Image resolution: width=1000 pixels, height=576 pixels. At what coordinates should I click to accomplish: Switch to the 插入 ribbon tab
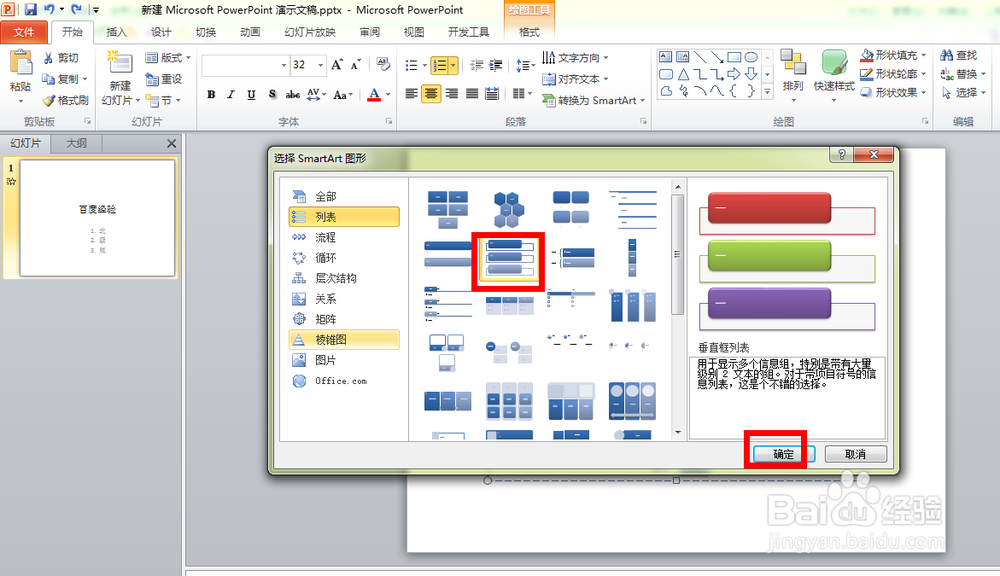117,31
